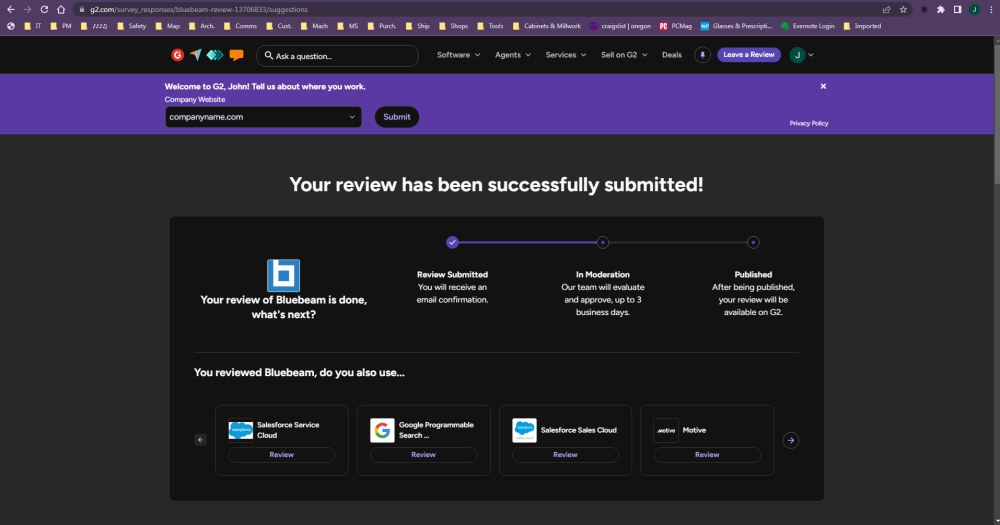
Task: Open the Deals page
Action: pos(672,55)
